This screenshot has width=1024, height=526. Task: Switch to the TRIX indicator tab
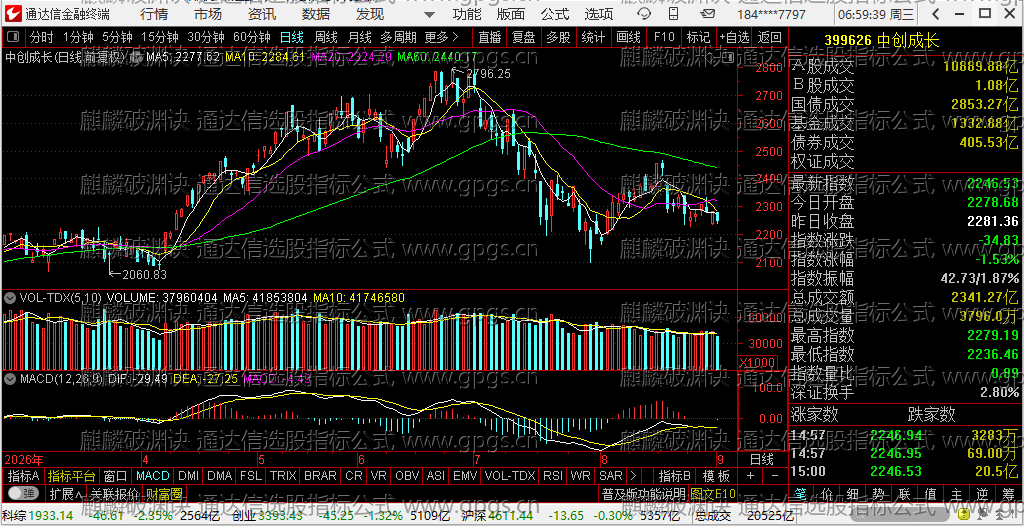pos(283,475)
